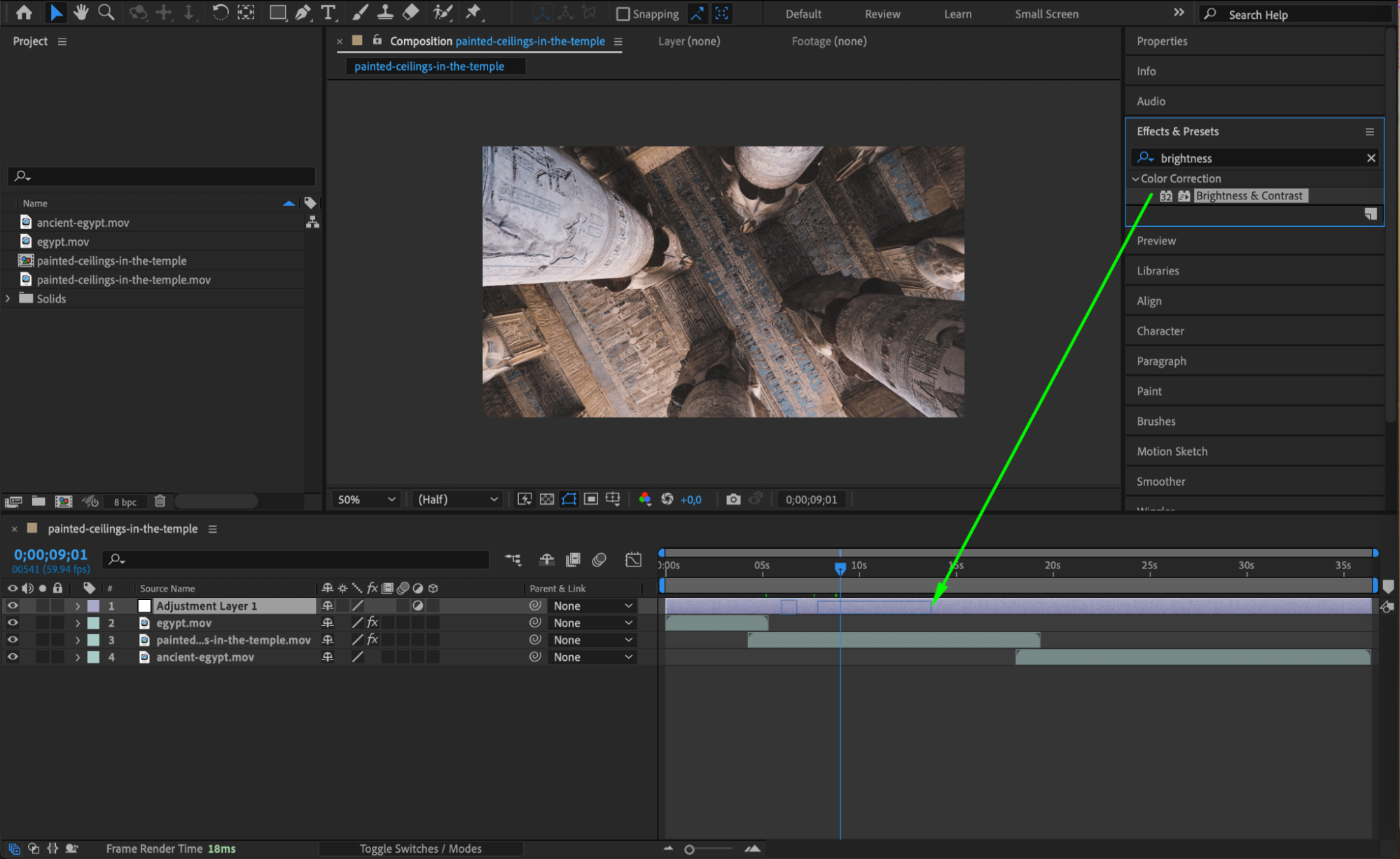
Task: Select the Hand tool
Action: tap(81, 12)
